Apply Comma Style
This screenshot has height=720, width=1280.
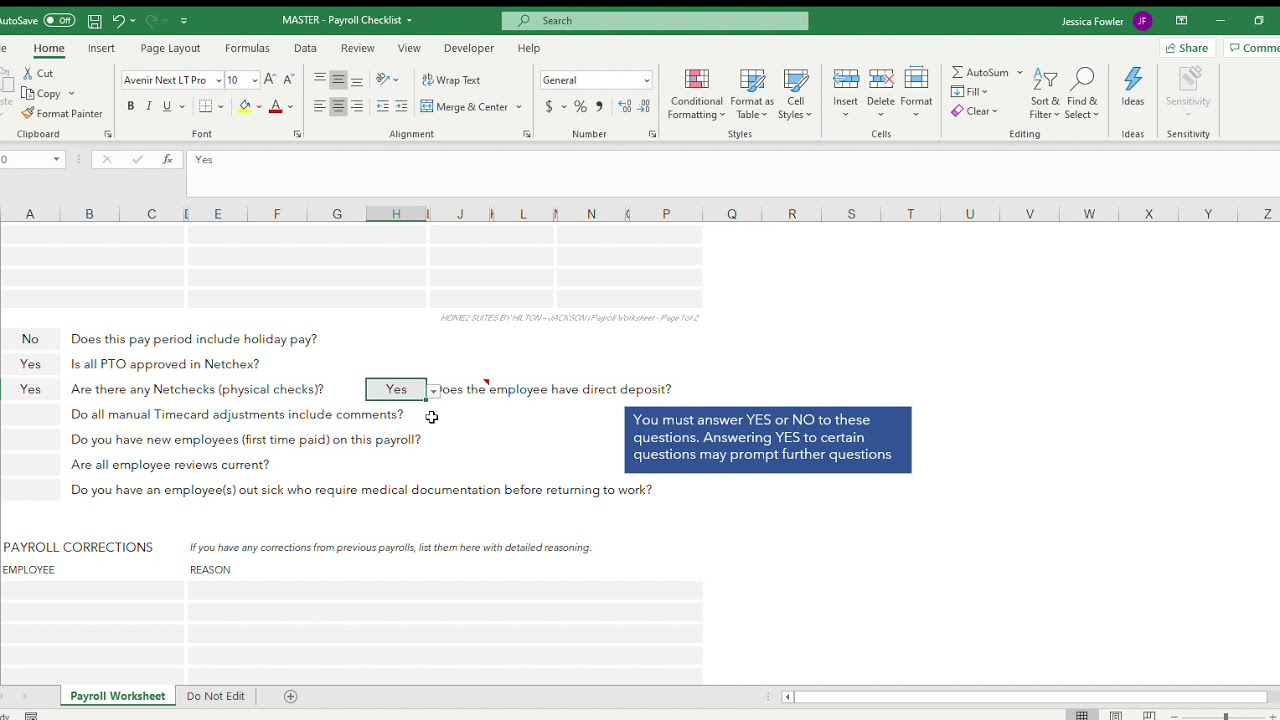[599, 106]
